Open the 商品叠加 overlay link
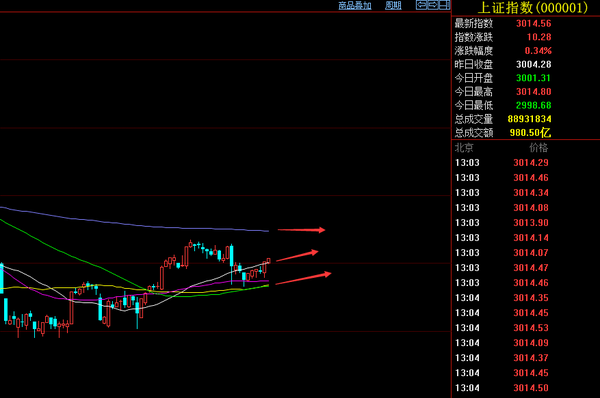The width and height of the screenshot is (600, 398). point(355,5)
